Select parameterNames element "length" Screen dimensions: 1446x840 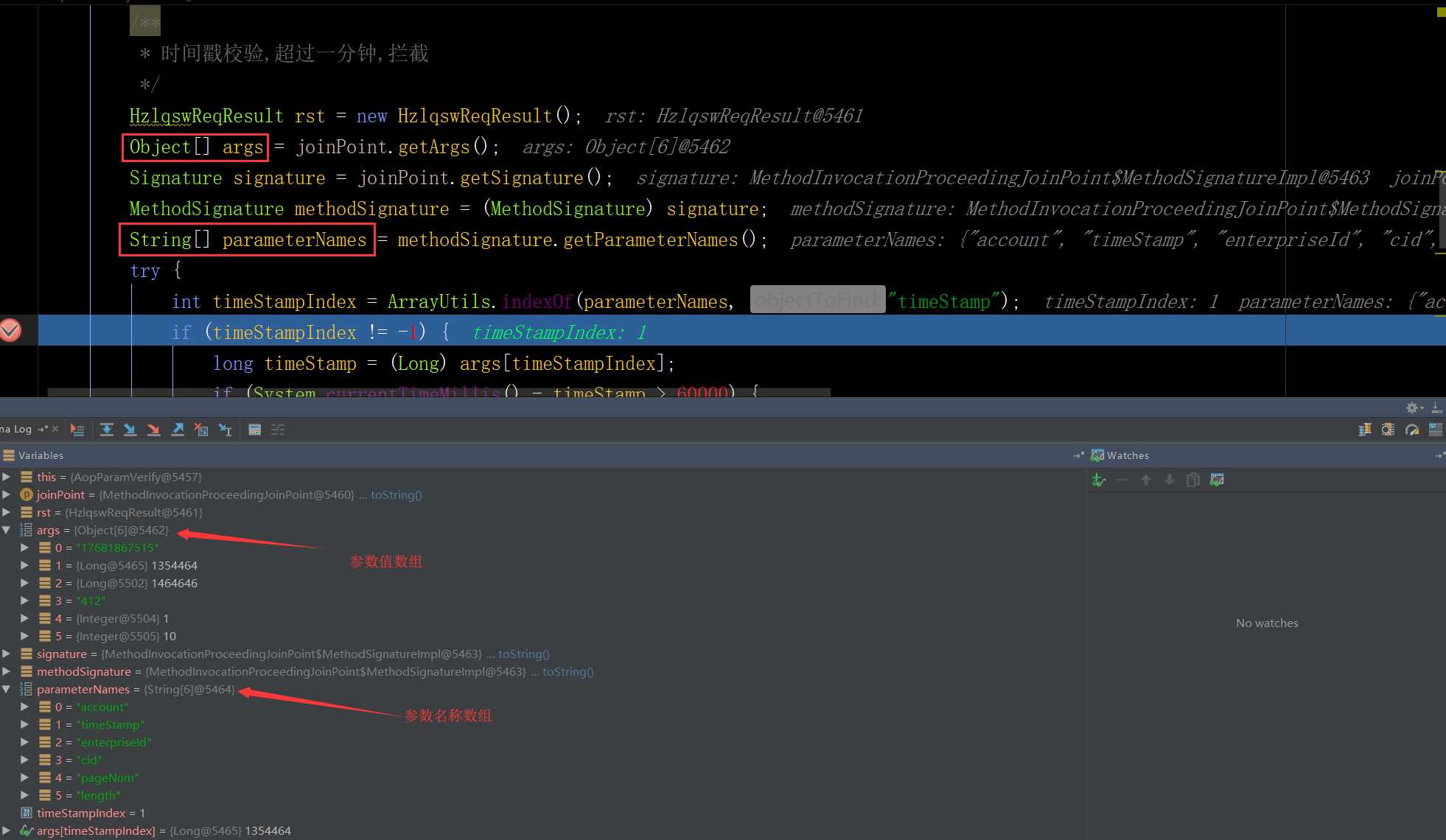(542, 795)
